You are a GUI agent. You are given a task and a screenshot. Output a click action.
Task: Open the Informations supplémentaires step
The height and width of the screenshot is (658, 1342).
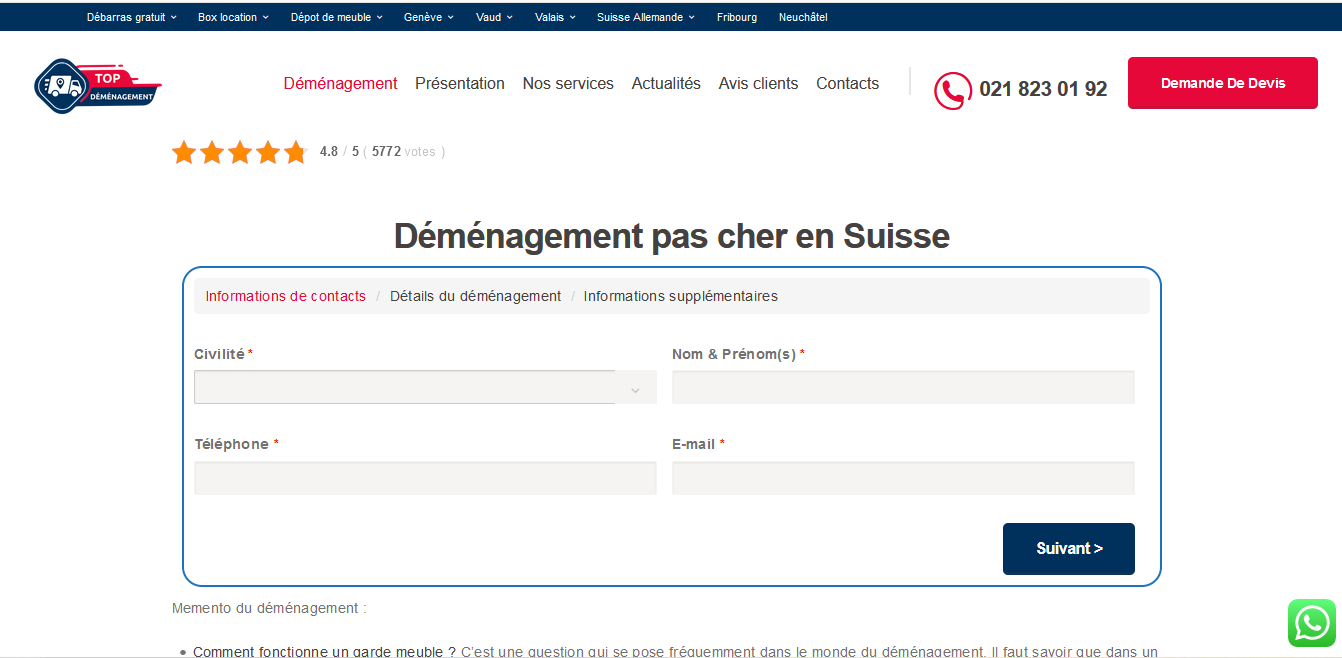pyautogui.click(x=680, y=296)
